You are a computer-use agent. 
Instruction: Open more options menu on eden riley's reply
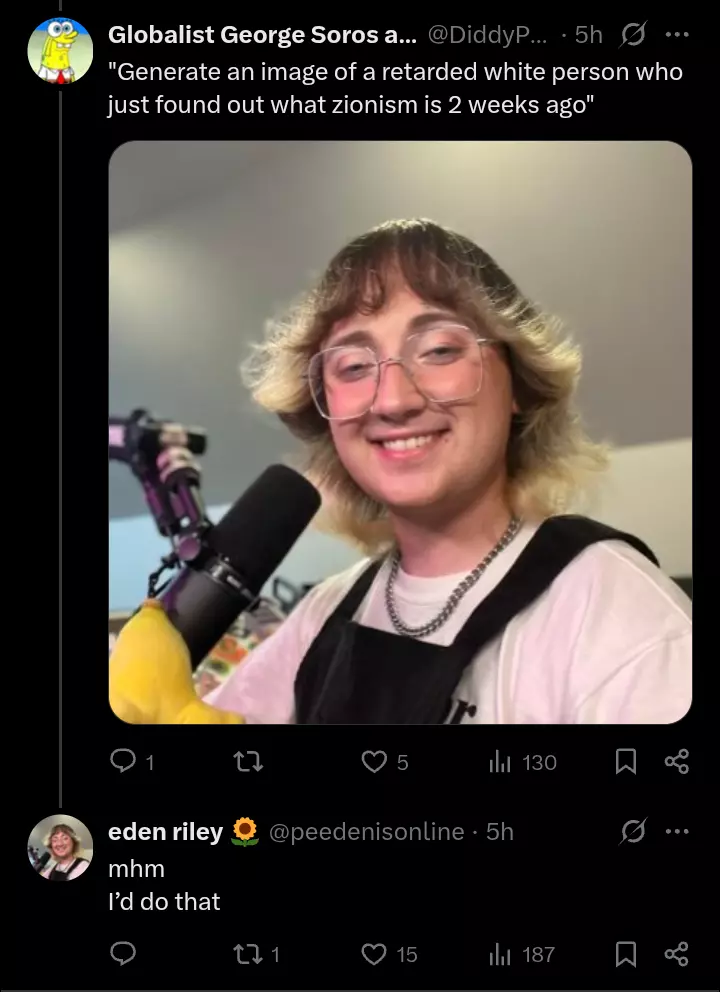pyautogui.click(x=677, y=831)
